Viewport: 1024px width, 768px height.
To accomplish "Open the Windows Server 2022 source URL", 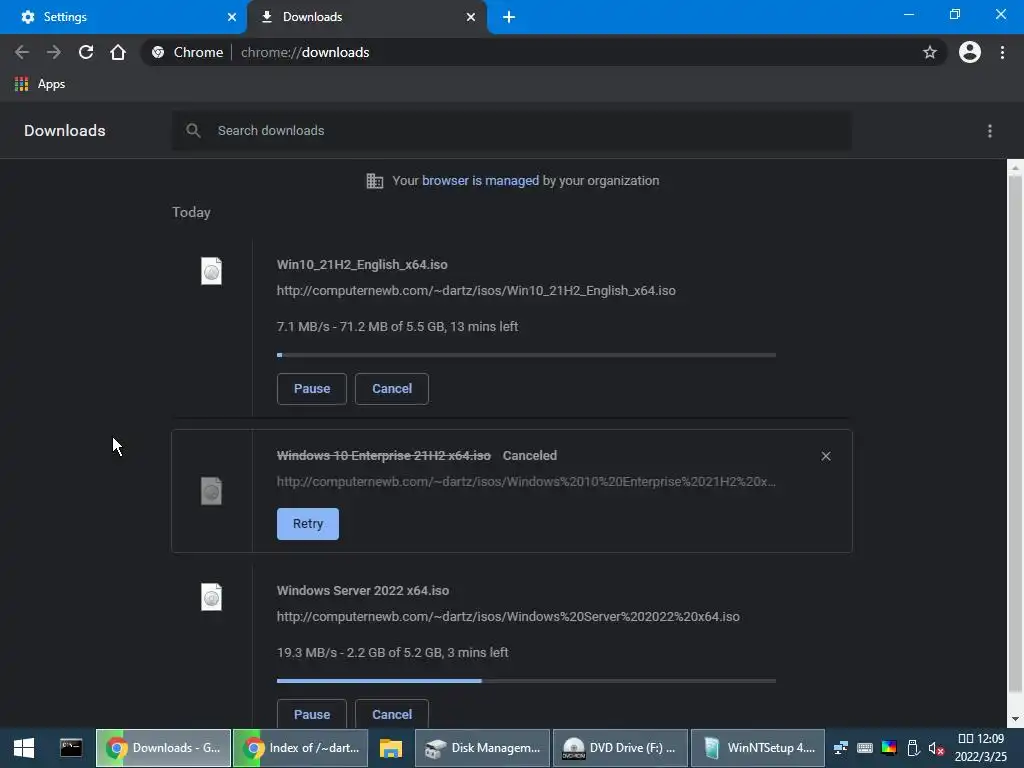I will point(508,616).
